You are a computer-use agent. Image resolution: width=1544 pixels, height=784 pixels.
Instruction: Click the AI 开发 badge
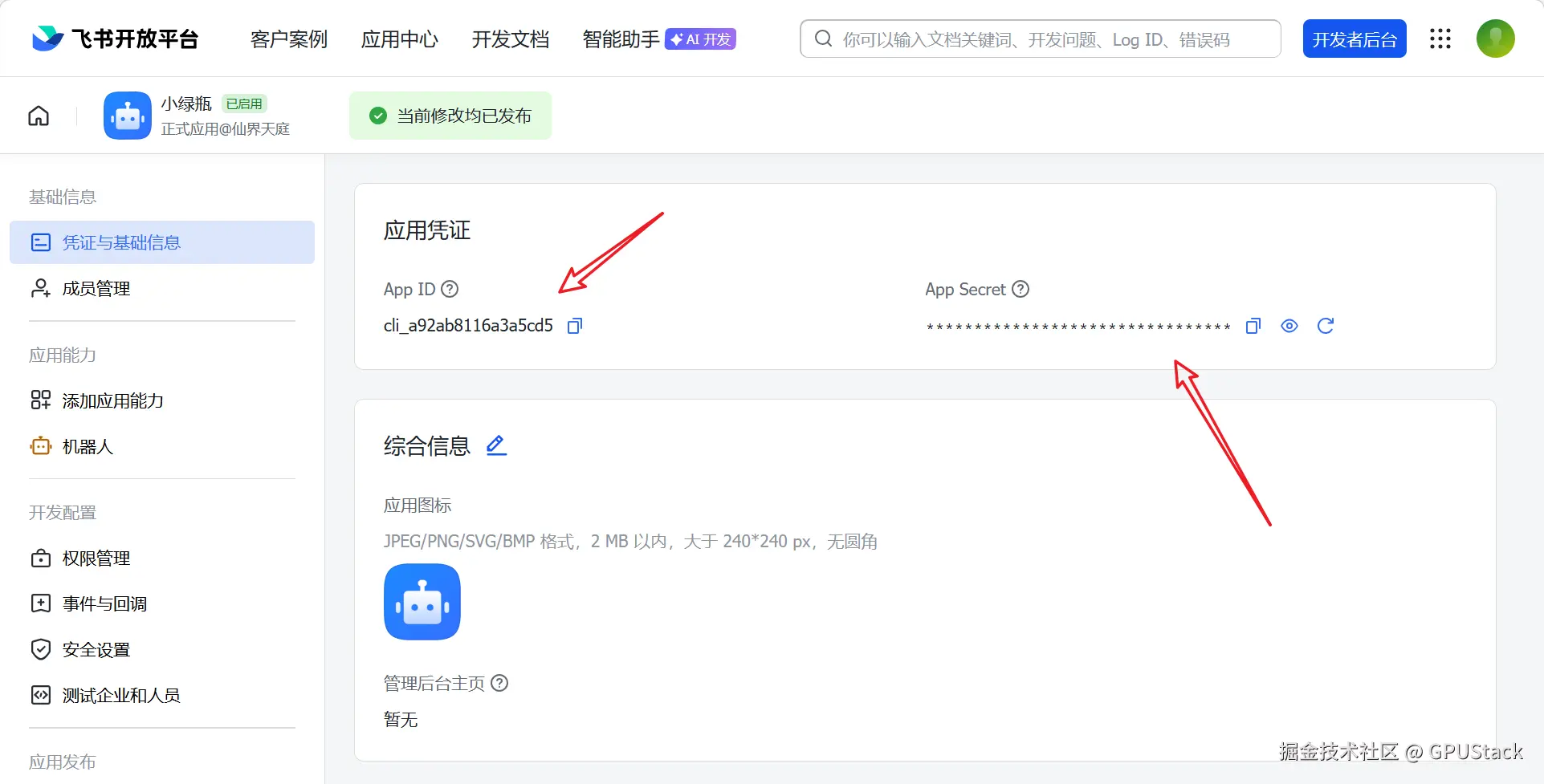coord(700,39)
